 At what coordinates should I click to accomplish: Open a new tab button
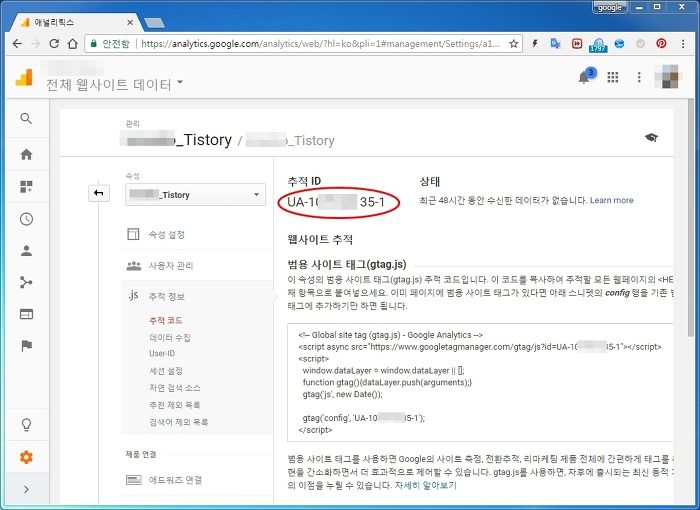[154, 23]
